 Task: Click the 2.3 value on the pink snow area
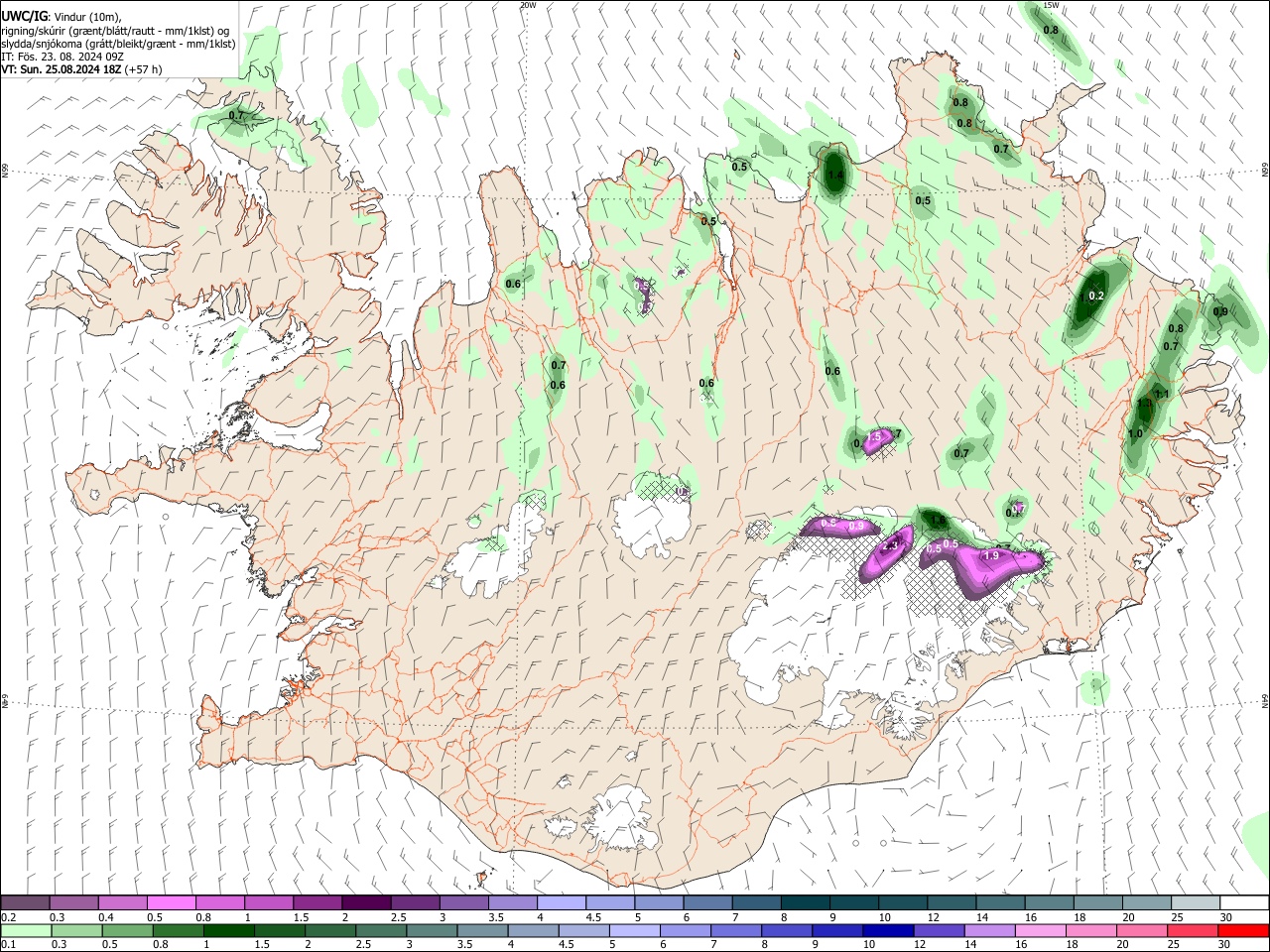[890, 545]
